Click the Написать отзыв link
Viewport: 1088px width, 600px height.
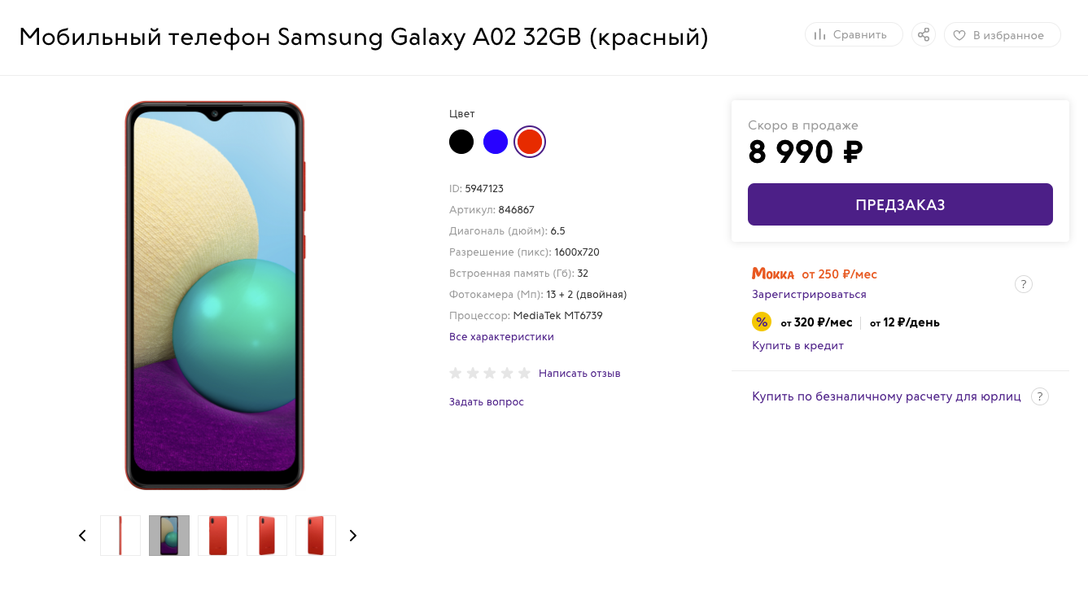579,373
